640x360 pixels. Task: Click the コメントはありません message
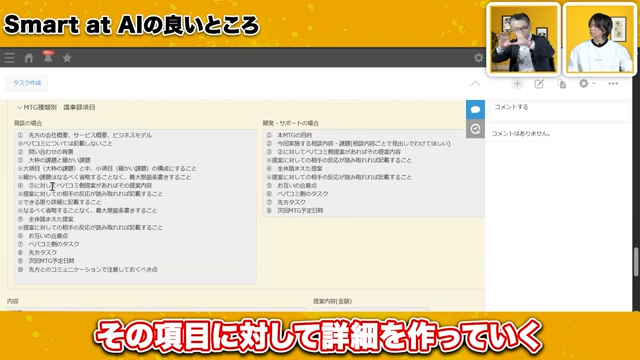[x=521, y=133]
